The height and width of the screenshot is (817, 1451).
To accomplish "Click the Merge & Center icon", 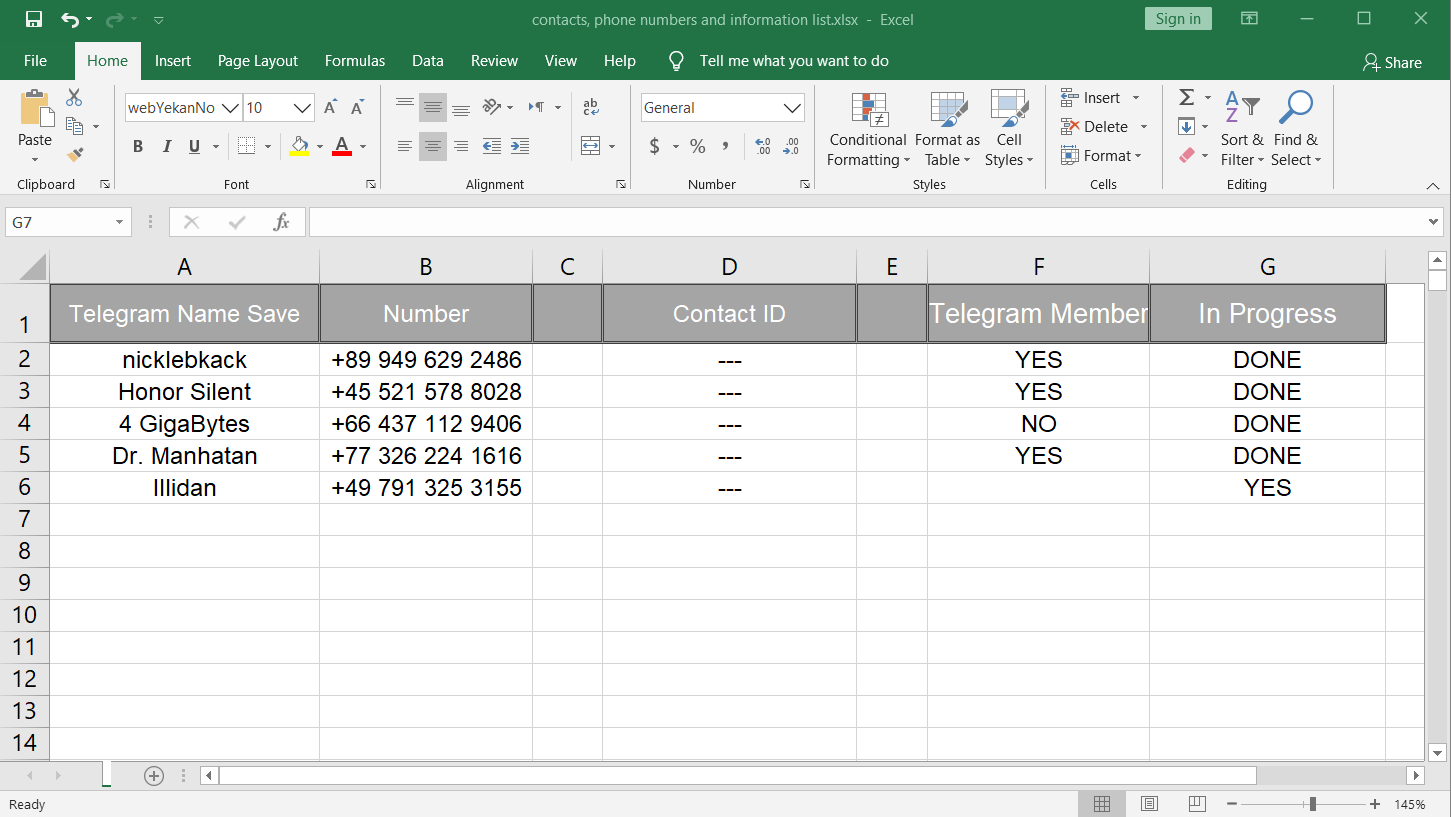I will (591, 146).
